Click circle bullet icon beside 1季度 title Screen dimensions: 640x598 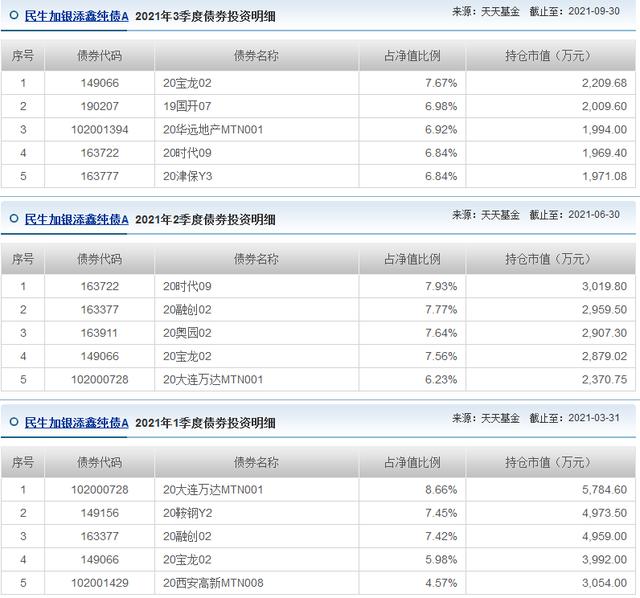[x=14, y=422]
